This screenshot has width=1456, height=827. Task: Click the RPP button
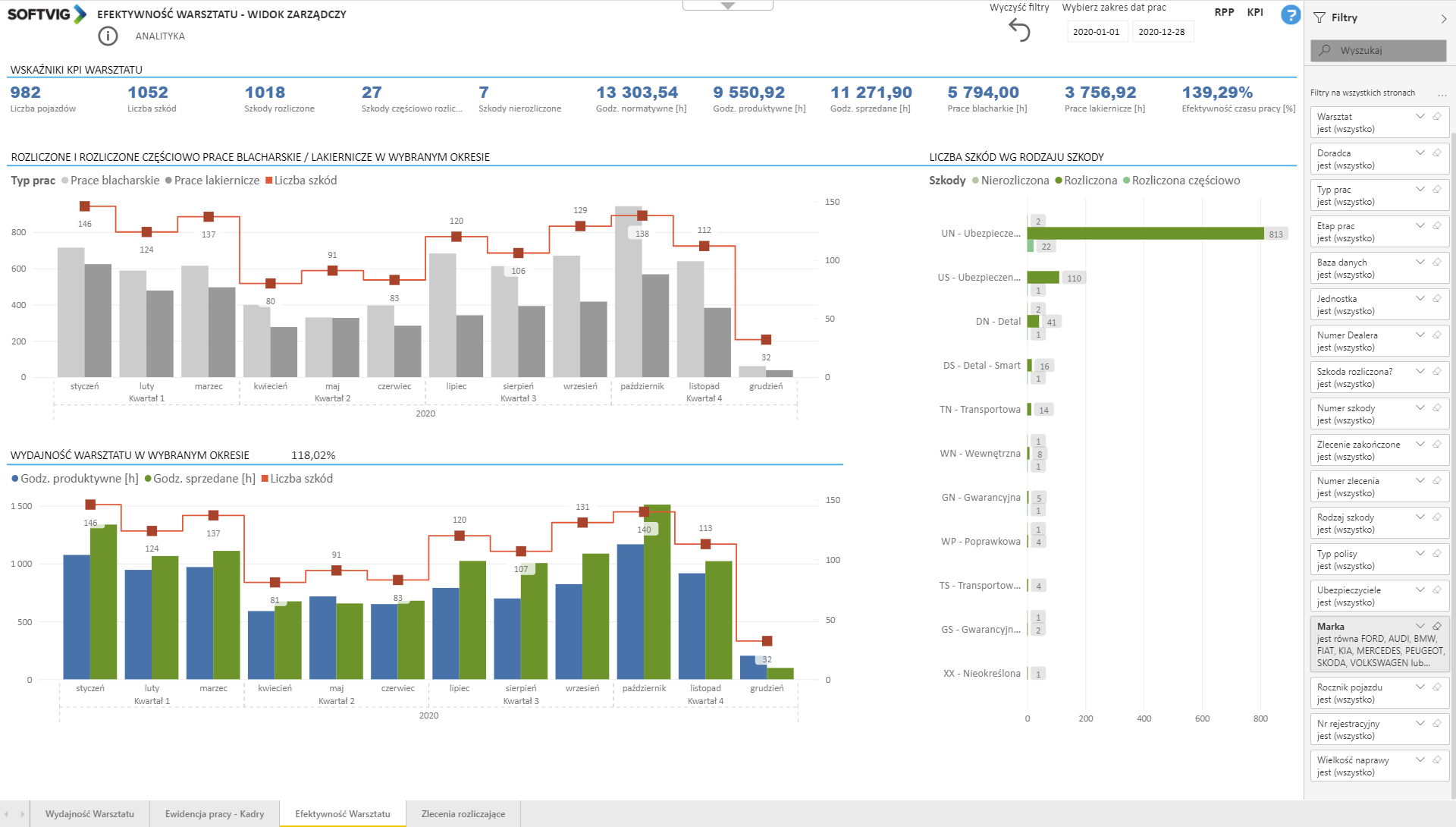click(1224, 12)
